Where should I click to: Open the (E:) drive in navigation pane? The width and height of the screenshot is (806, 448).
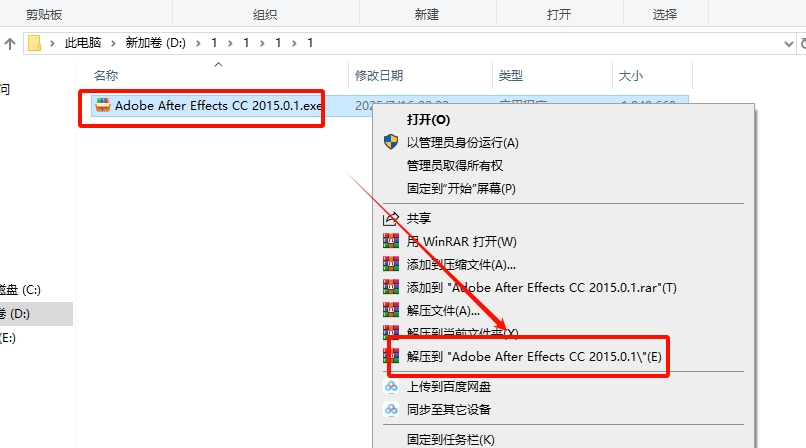(8, 338)
